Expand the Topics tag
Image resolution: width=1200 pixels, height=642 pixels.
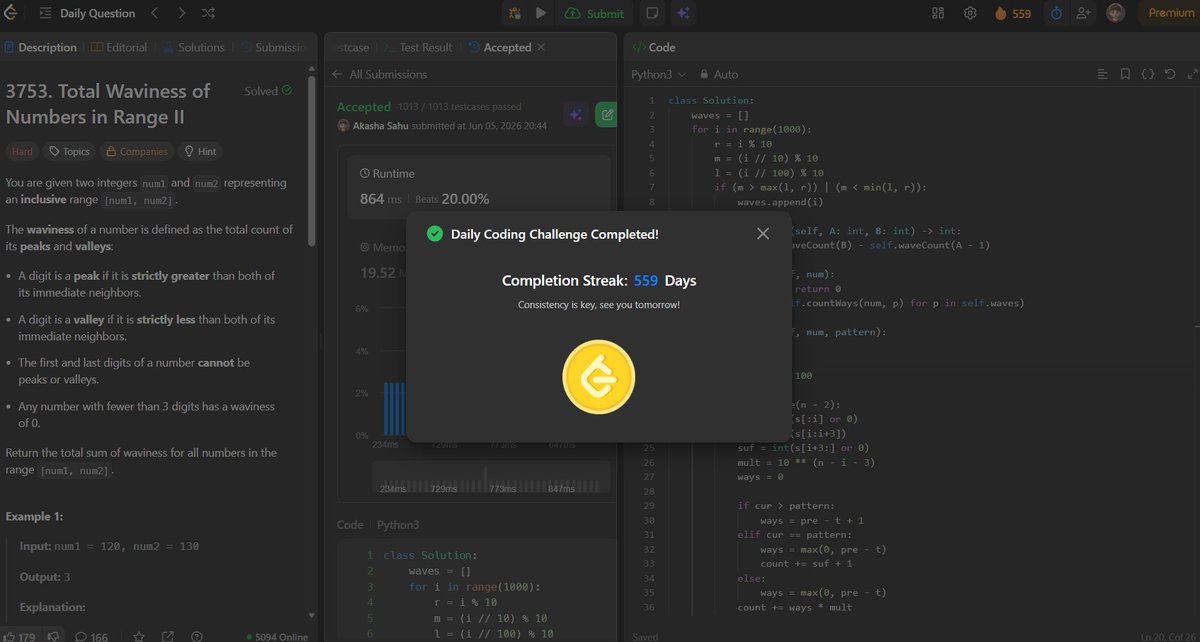click(x=69, y=152)
